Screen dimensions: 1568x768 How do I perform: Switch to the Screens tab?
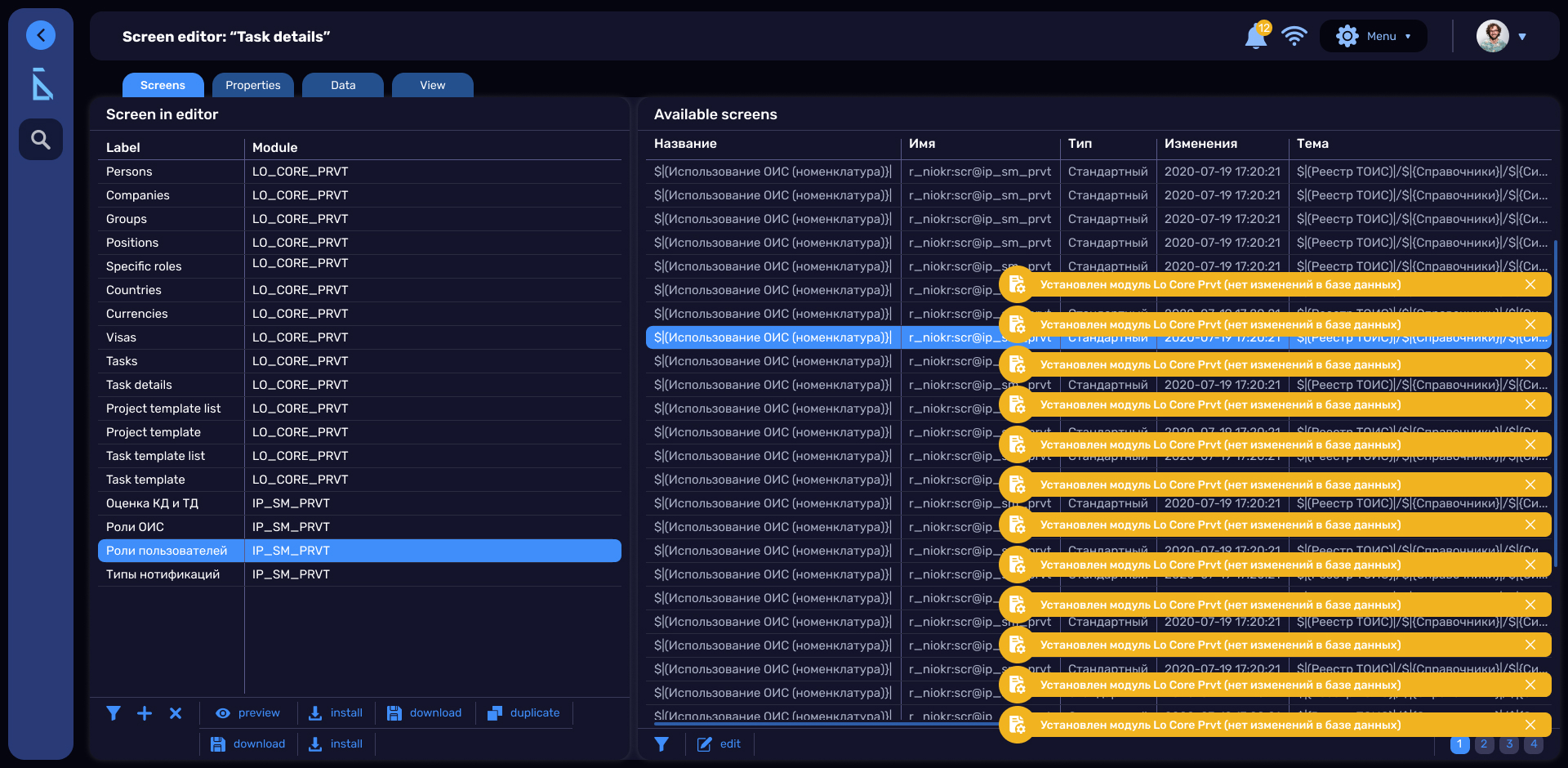(x=163, y=85)
